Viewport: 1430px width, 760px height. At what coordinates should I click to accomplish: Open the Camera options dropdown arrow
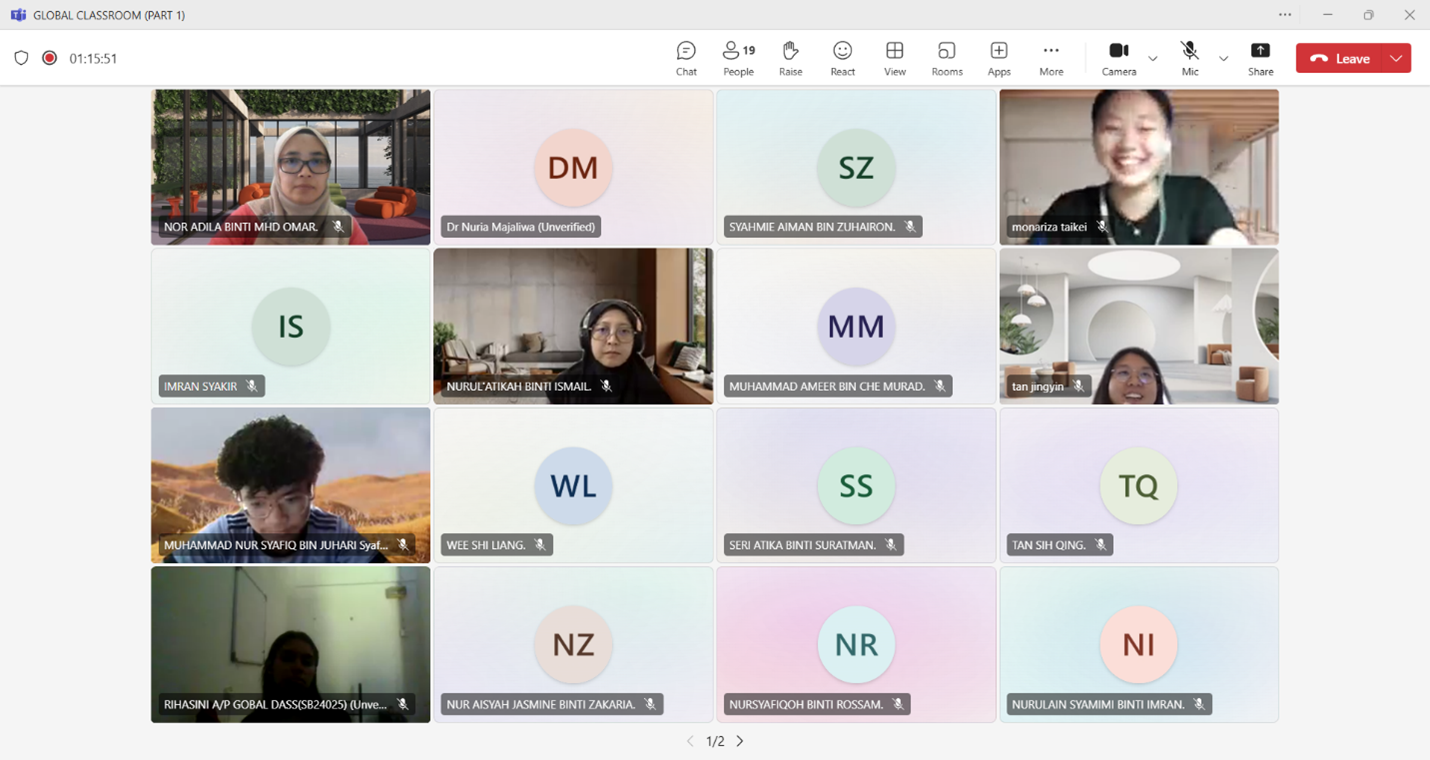[1152, 59]
